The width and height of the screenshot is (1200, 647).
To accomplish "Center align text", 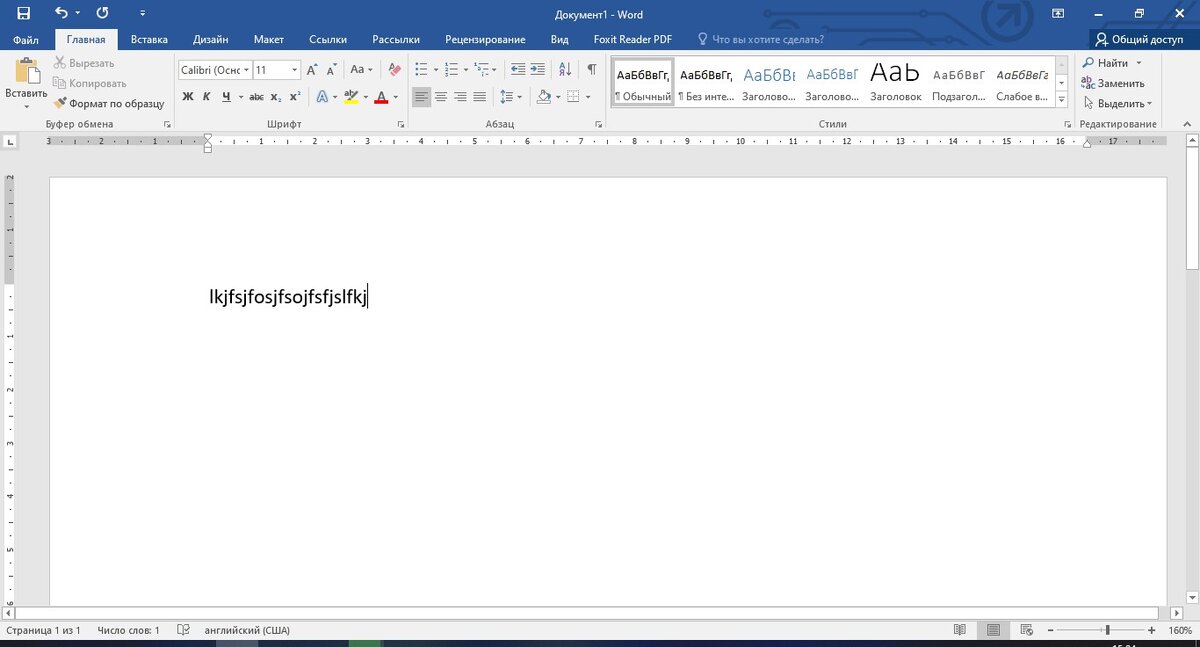I will tap(441, 97).
